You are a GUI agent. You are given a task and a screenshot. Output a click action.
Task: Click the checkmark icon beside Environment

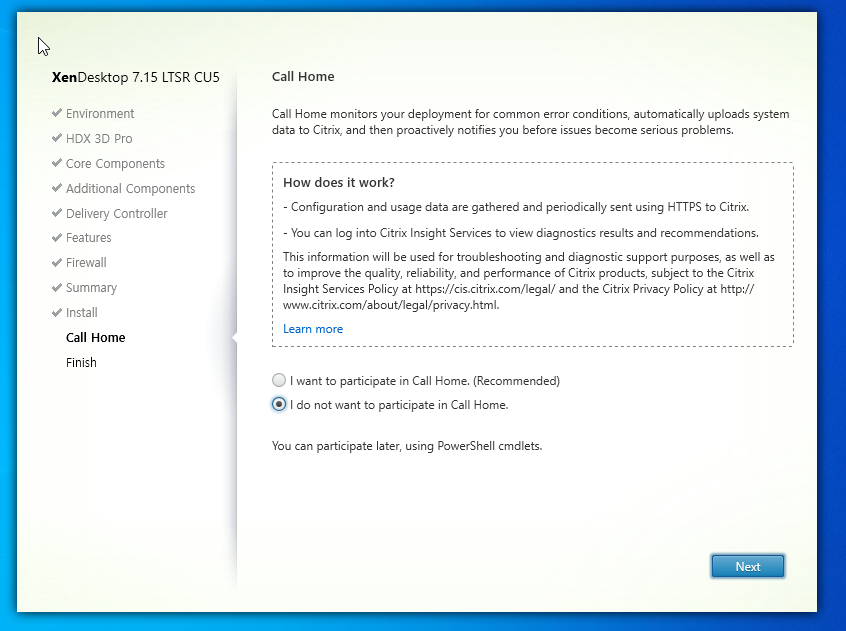pyautogui.click(x=57, y=113)
